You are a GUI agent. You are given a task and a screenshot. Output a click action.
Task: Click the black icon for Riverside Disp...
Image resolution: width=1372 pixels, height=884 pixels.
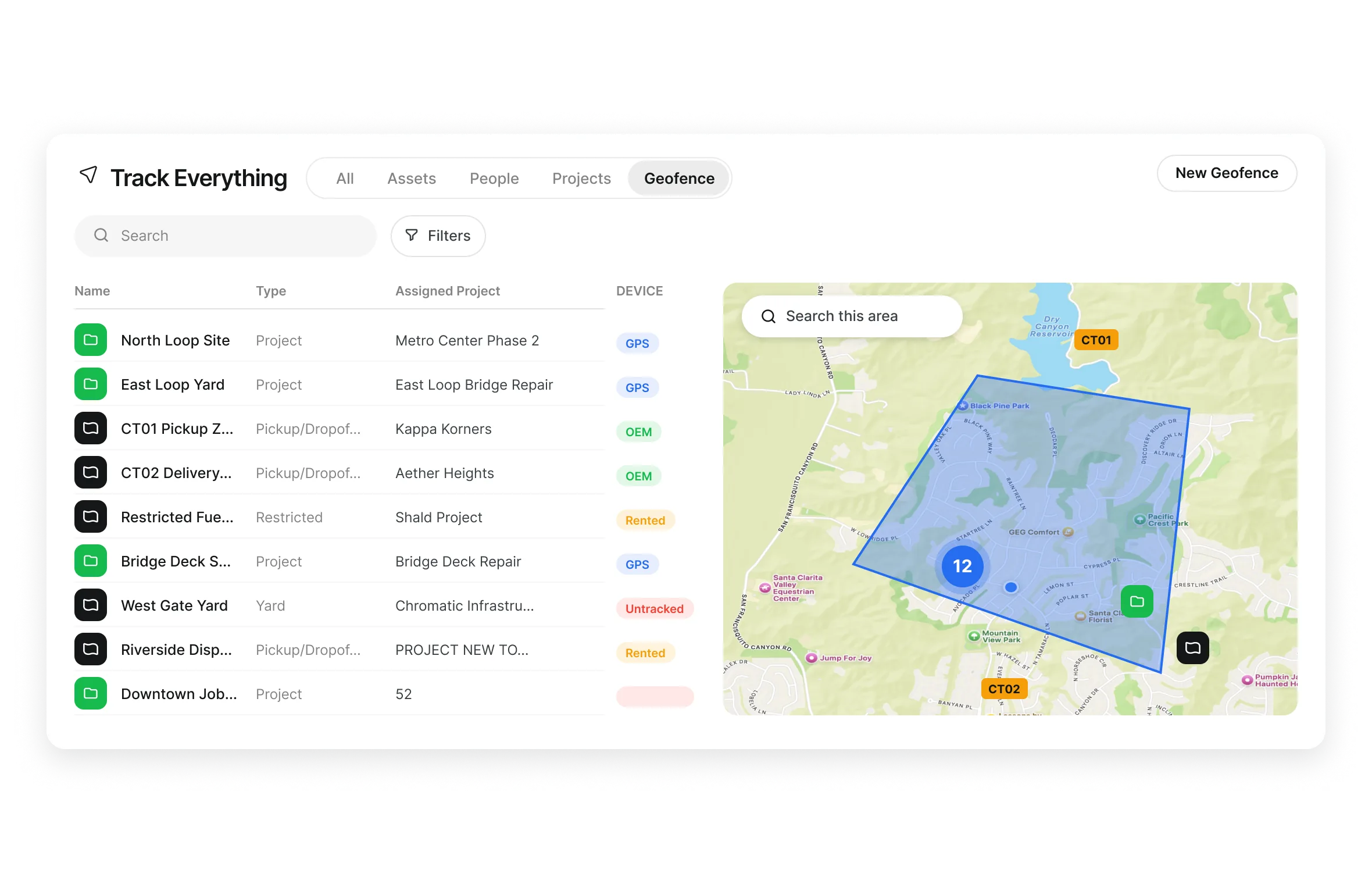click(91, 649)
